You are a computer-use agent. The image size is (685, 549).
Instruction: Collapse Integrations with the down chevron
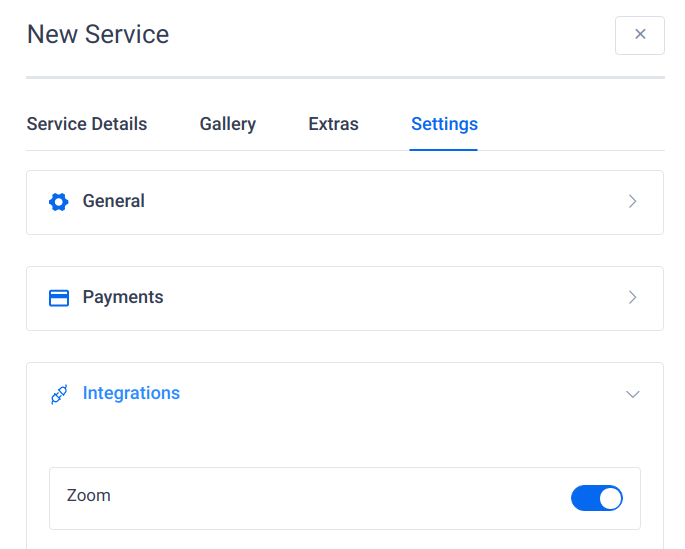[x=633, y=394]
